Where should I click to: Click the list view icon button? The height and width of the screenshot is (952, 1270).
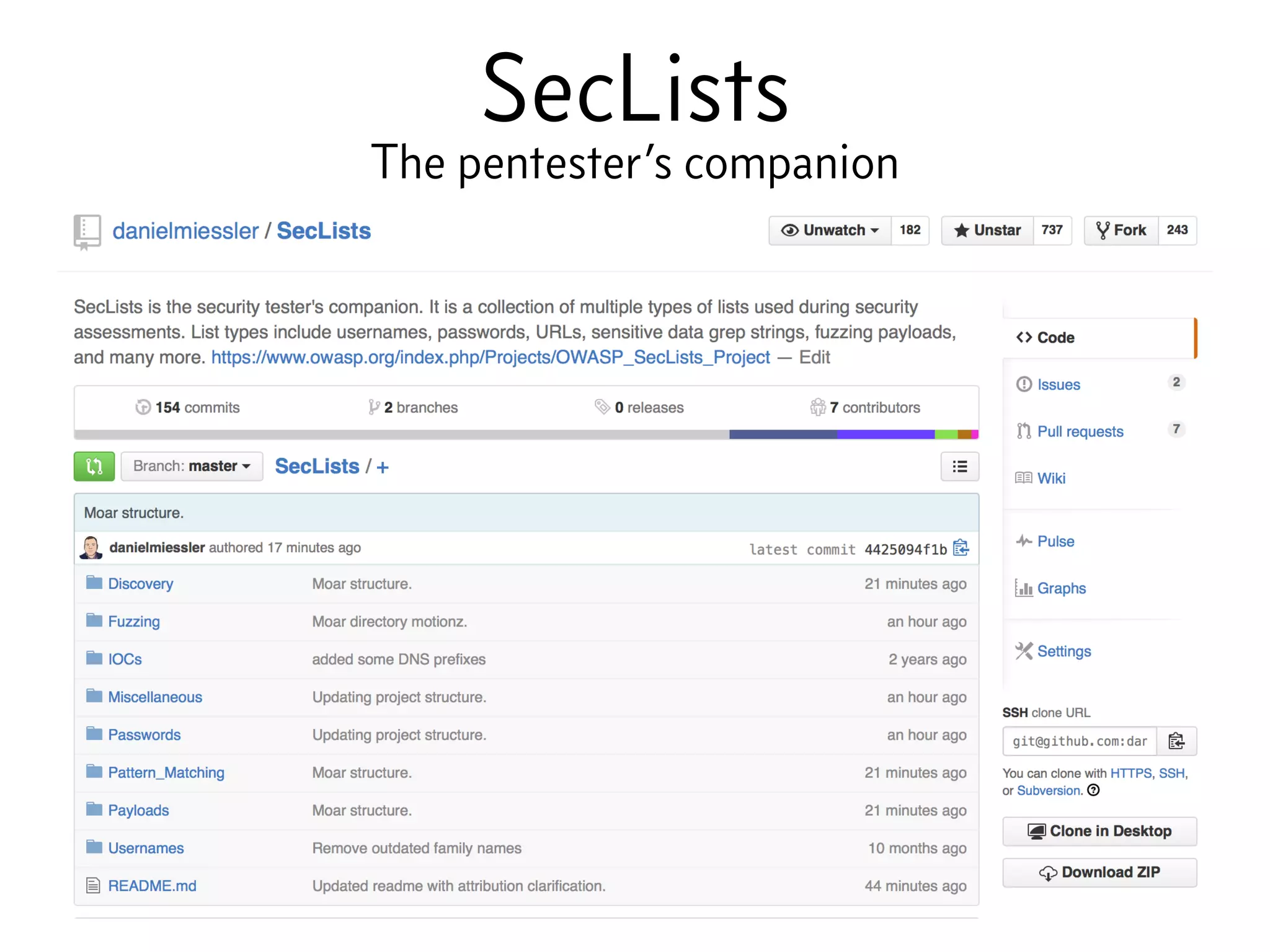tap(959, 466)
